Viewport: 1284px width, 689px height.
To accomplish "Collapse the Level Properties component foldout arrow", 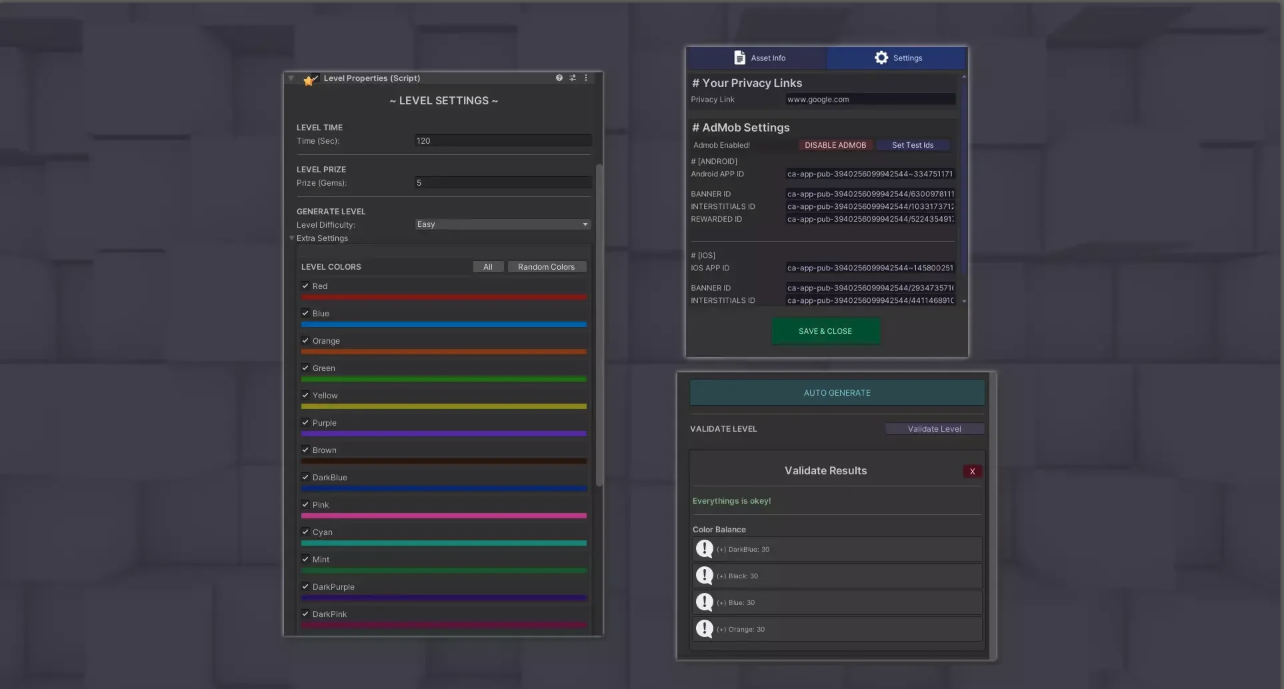I will click(292, 78).
